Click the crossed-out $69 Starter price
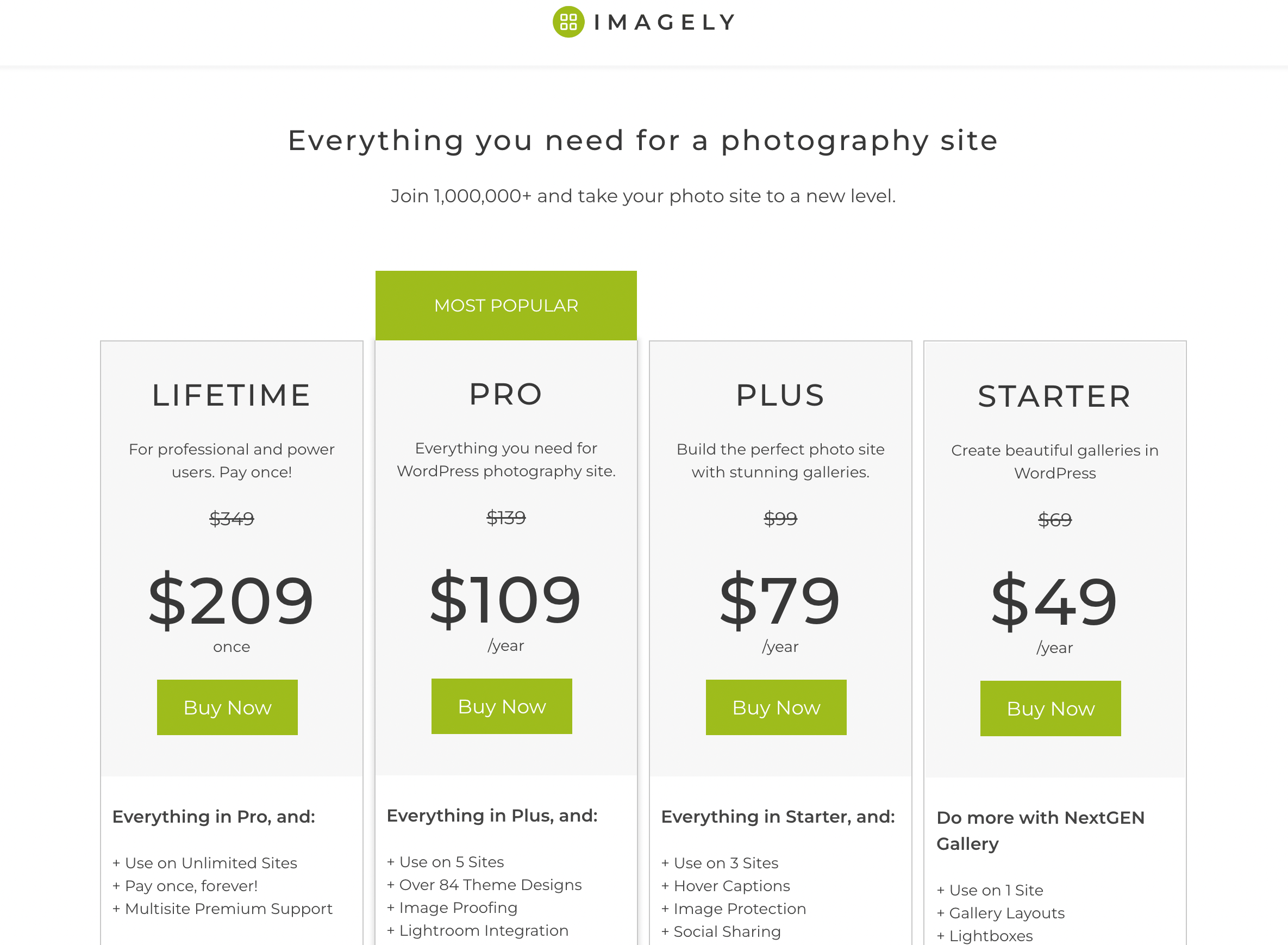This screenshot has height=945, width=1288. click(x=1054, y=520)
